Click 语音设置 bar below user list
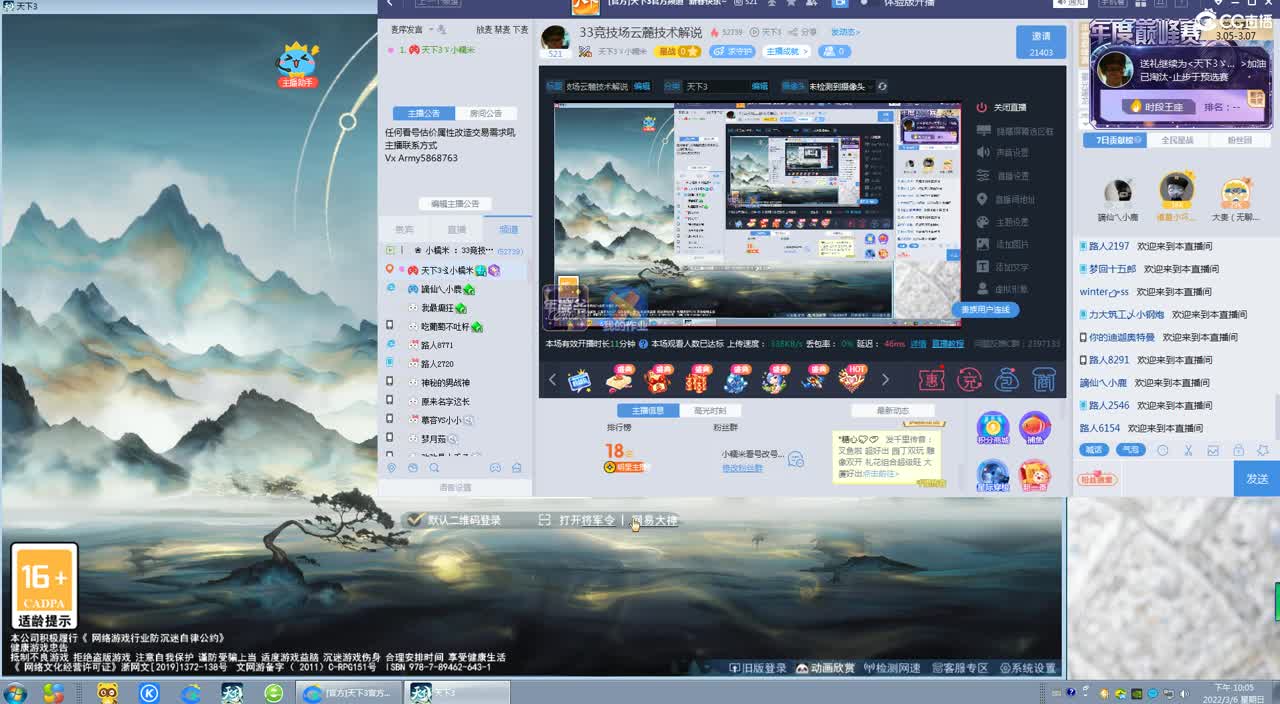The image size is (1280, 704). [x=455, y=487]
